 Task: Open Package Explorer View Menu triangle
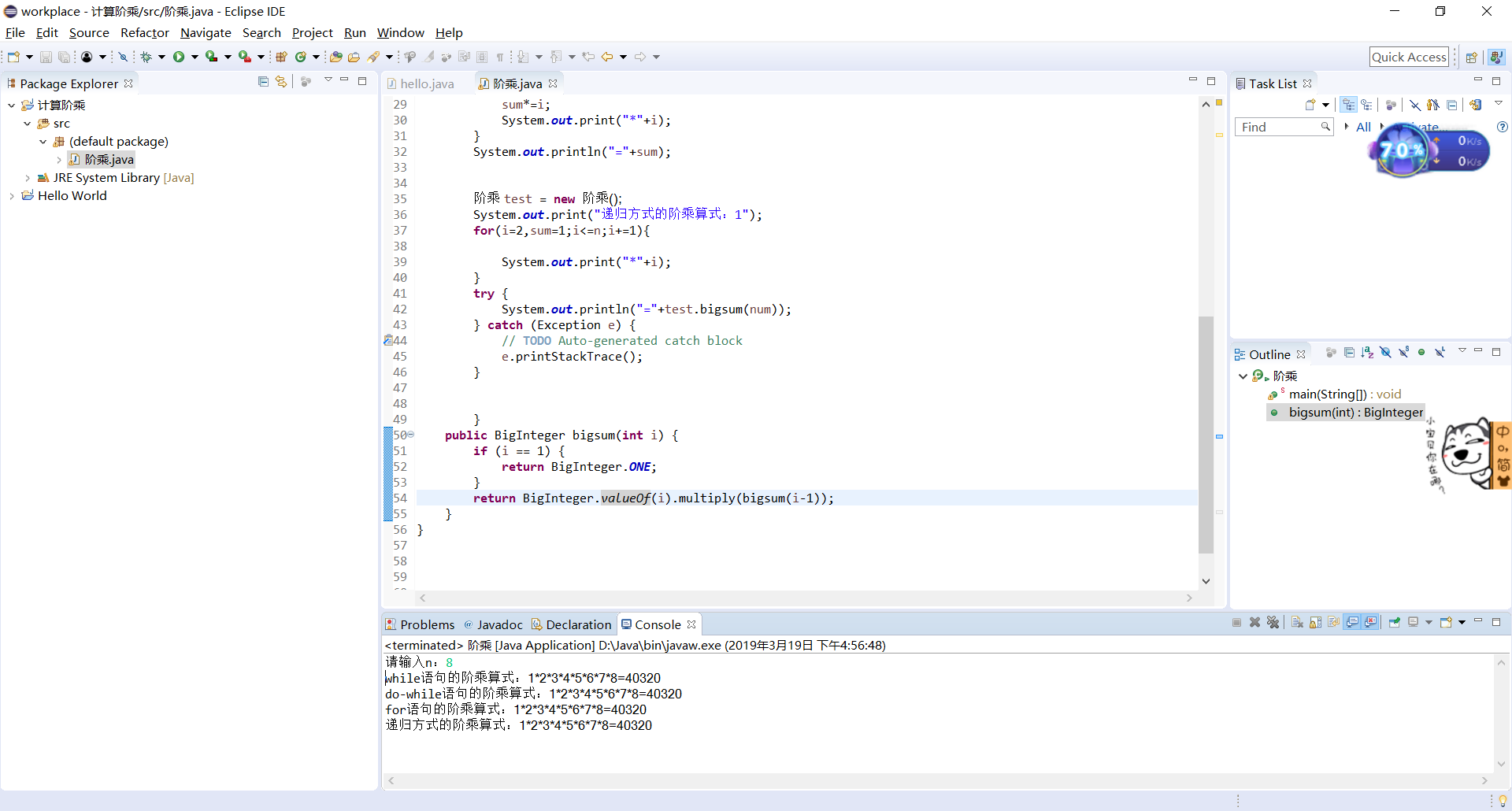point(328,81)
